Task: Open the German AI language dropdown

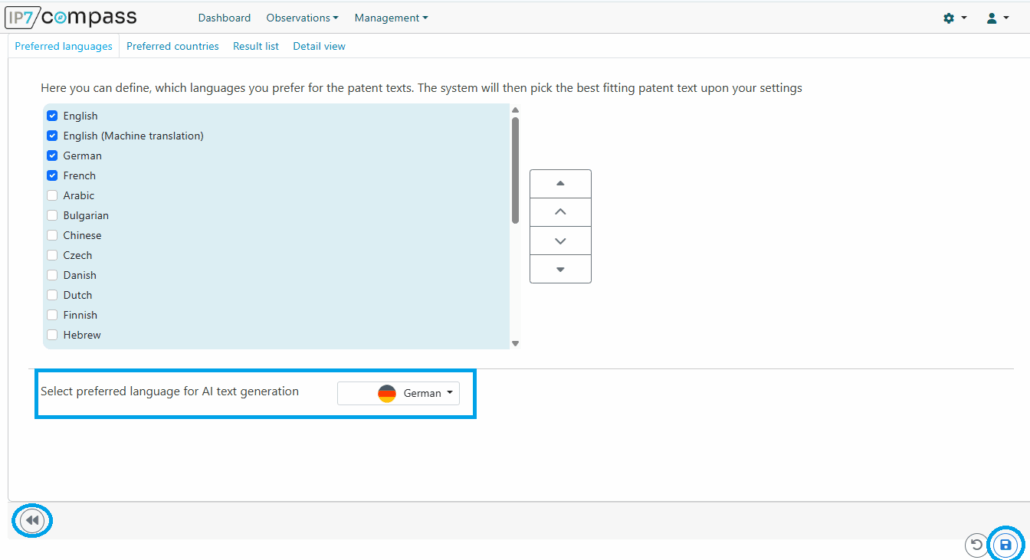Action: click(398, 393)
